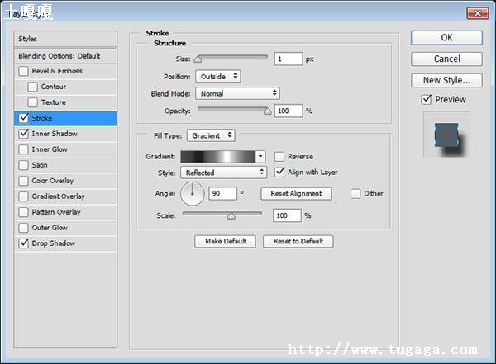Focus the Opacity value field
The image size is (496, 364).
pos(288,111)
